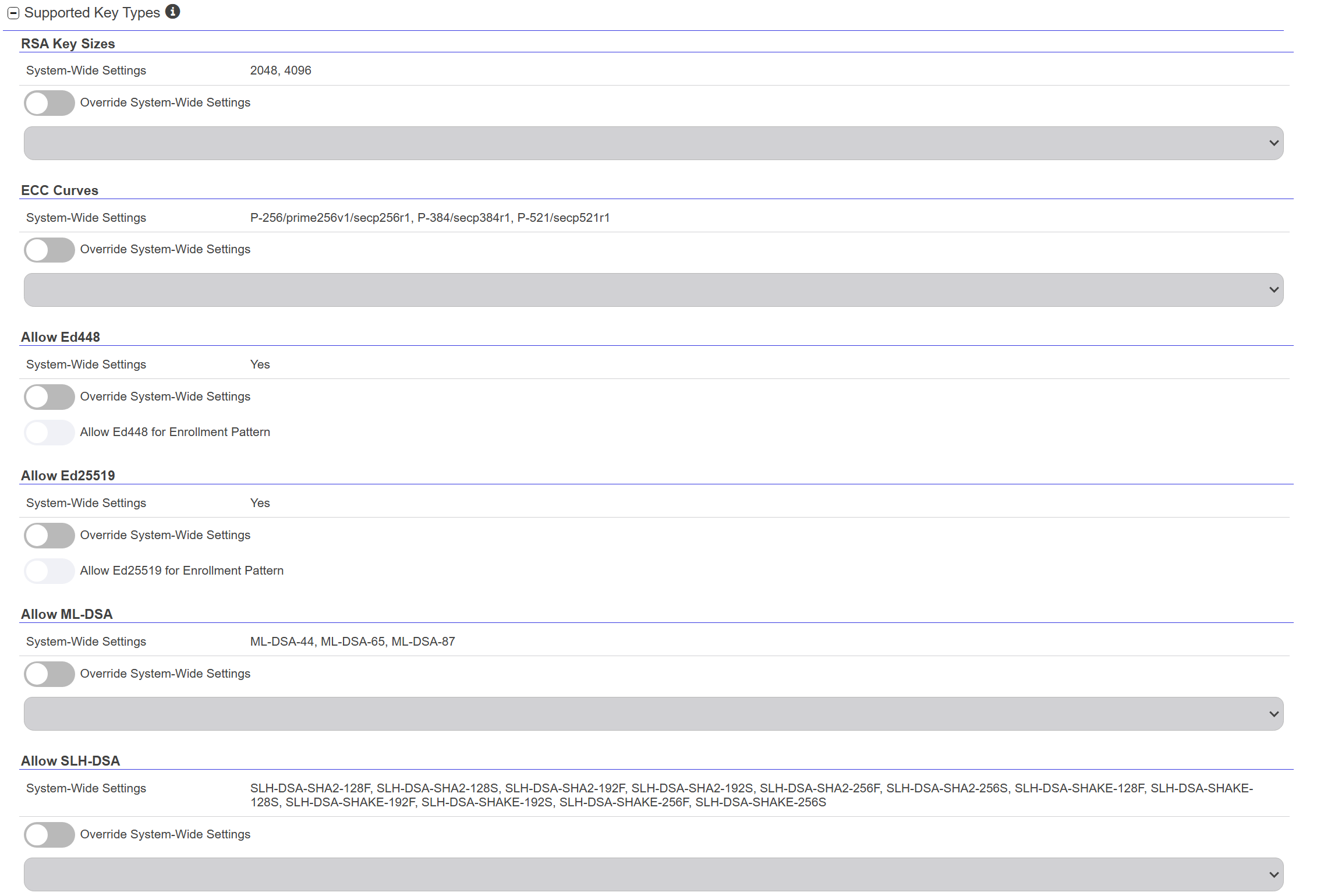Viewport: 1324px width, 896px height.
Task: Click the RSA Override System-Wide Settings label
Action: (165, 102)
